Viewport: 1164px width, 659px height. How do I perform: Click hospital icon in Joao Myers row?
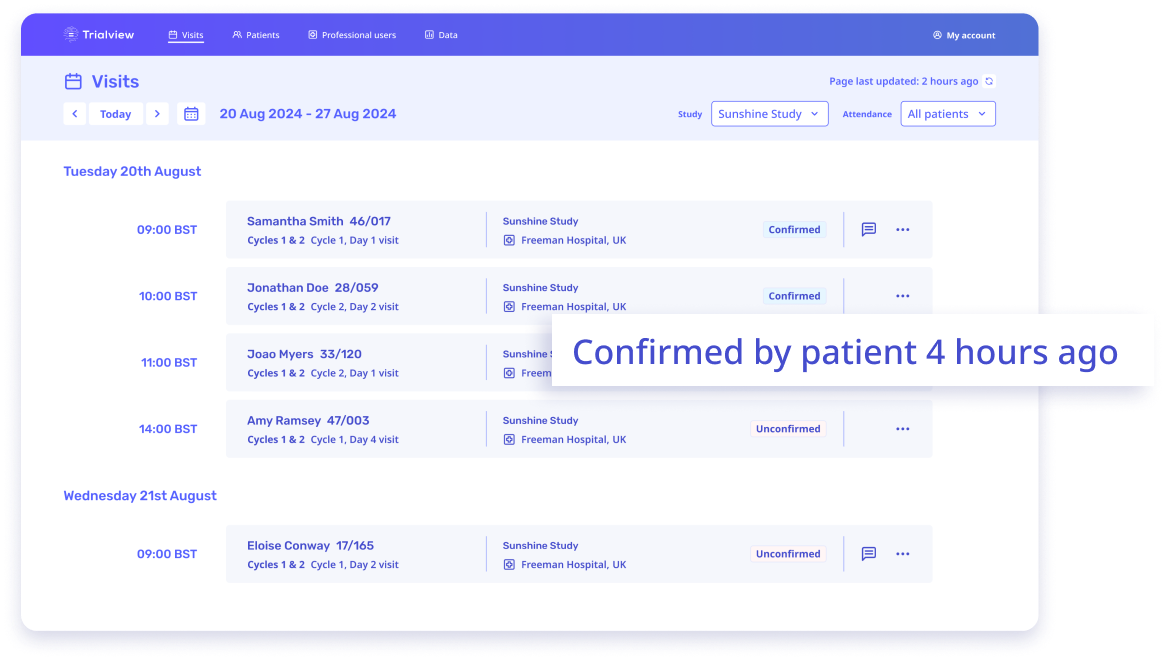(509, 373)
